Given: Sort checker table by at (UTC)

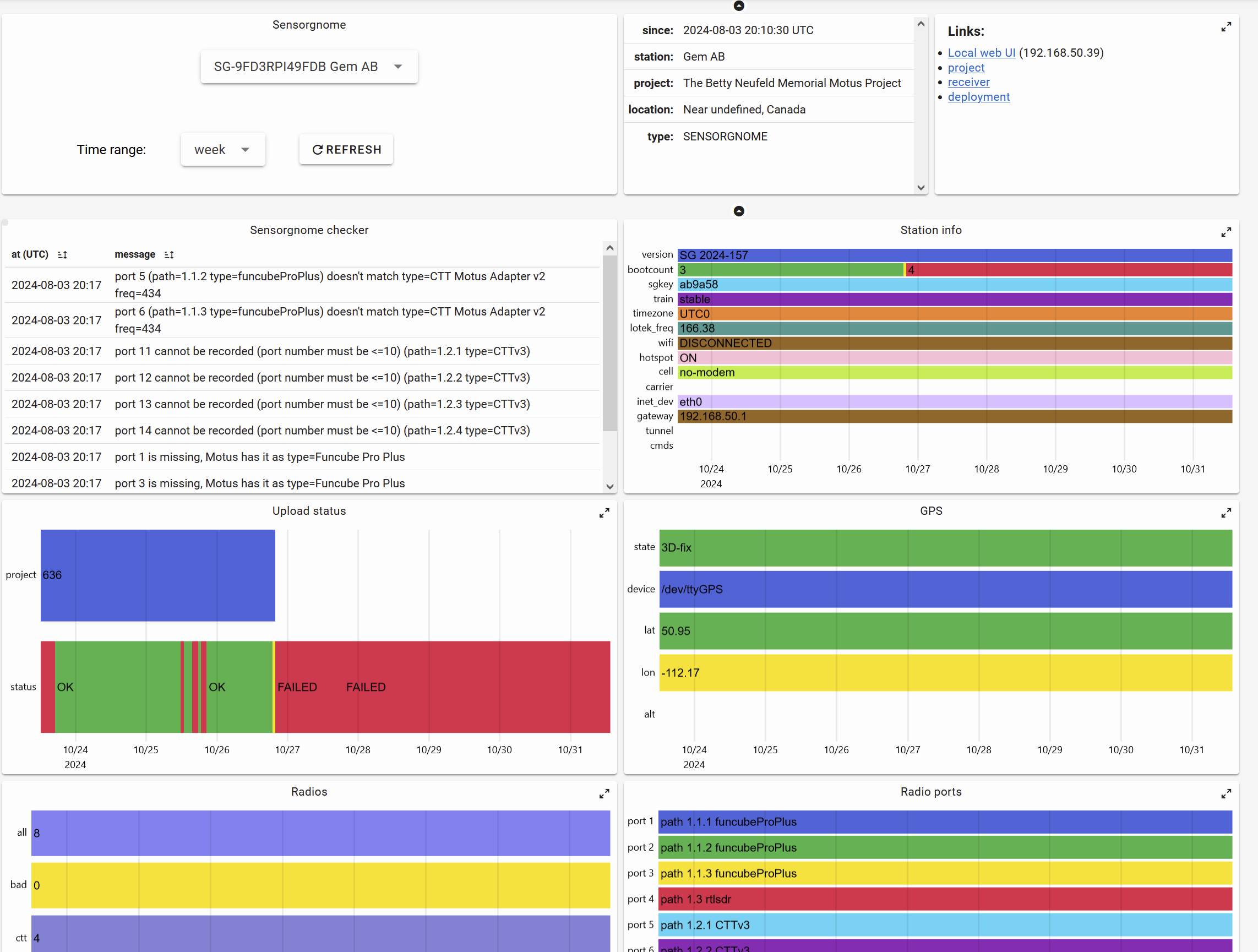Looking at the screenshot, I should tap(63, 255).
